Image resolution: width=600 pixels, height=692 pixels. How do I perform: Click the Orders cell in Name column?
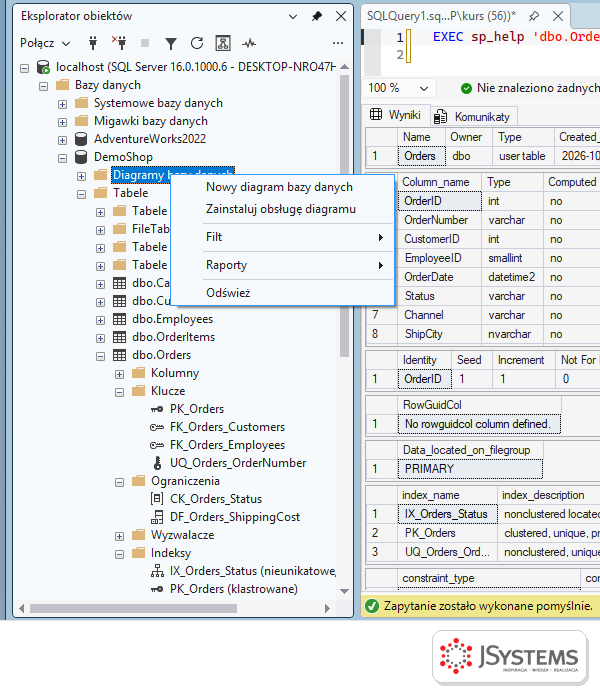coord(421,156)
